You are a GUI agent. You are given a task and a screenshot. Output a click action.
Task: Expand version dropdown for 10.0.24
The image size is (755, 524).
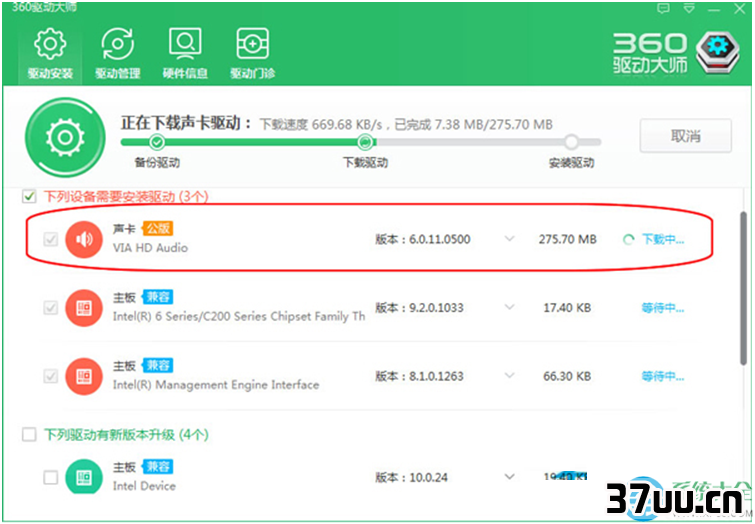(509, 477)
